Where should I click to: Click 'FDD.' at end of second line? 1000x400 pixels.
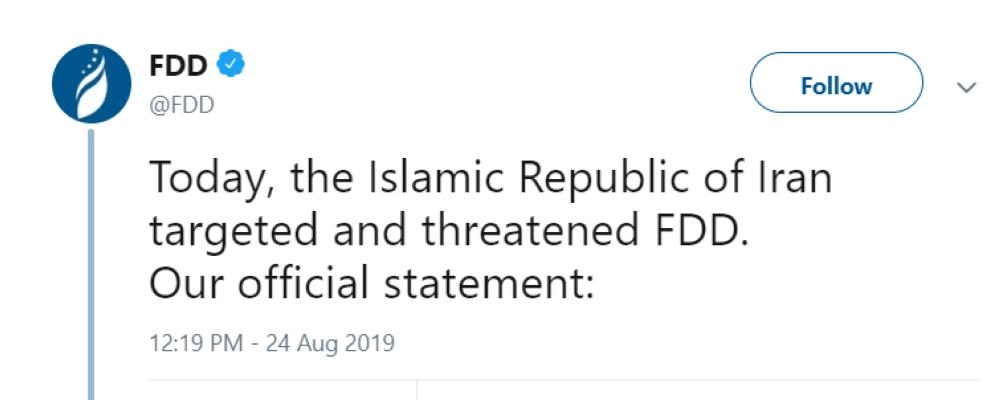[x=693, y=231]
